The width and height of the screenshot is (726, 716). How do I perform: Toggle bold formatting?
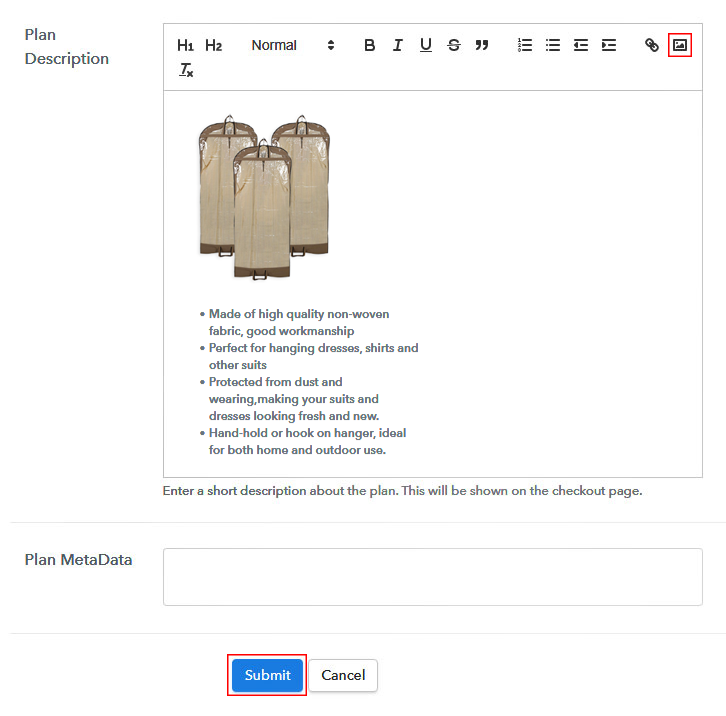(x=369, y=45)
